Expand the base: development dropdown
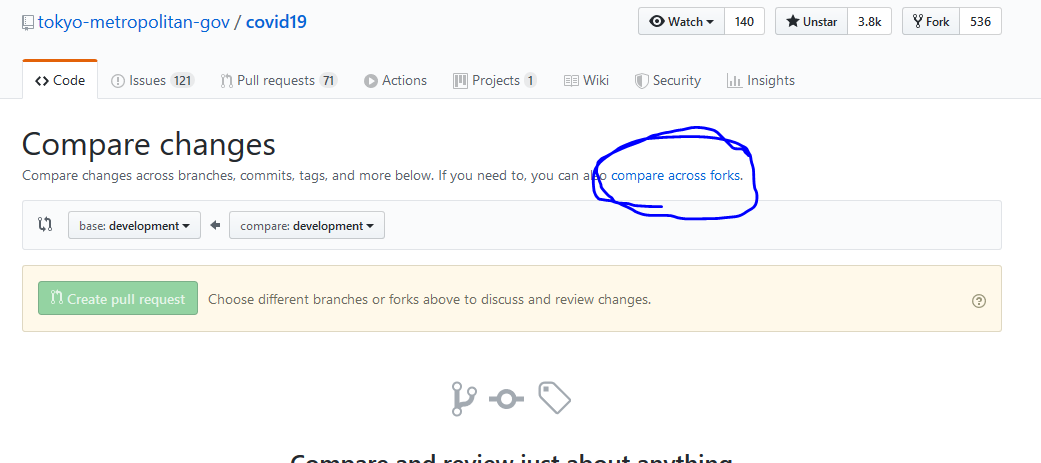 [x=134, y=225]
